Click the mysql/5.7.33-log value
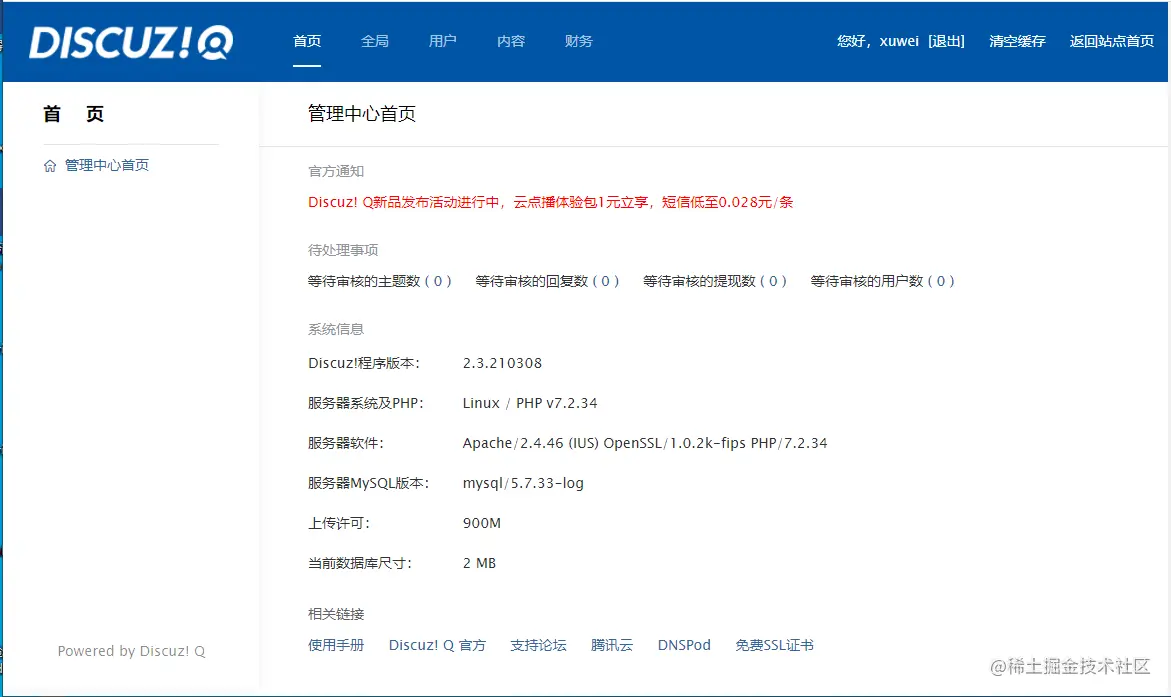 (x=524, y=483)
